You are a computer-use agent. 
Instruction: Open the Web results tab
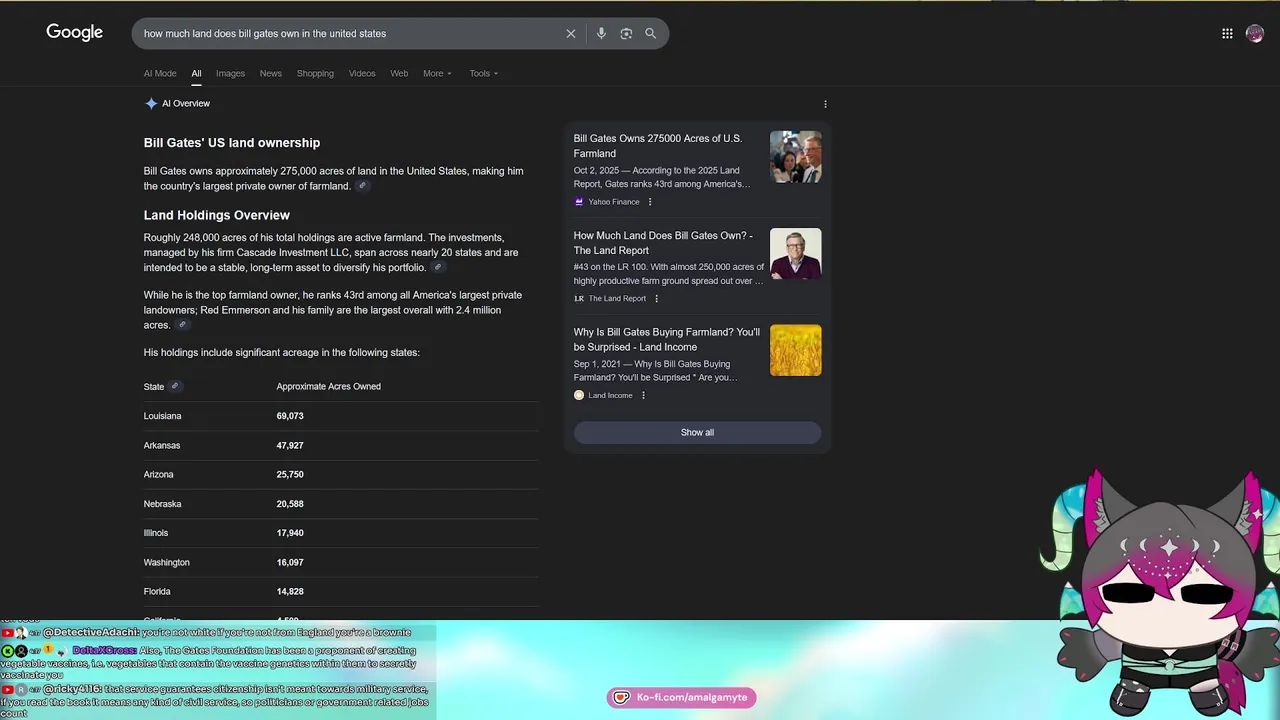pyautogui.click(x=399, y=73)
